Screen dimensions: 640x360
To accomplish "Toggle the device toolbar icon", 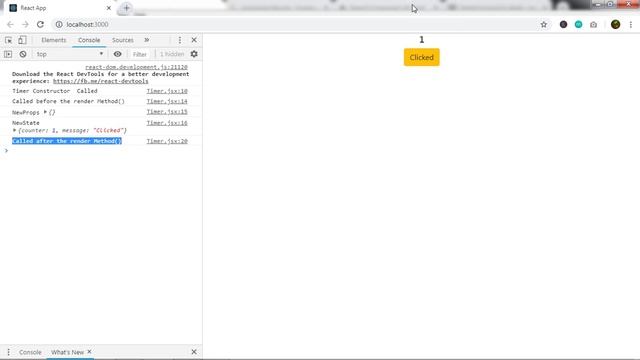I will tap(22, 40).
